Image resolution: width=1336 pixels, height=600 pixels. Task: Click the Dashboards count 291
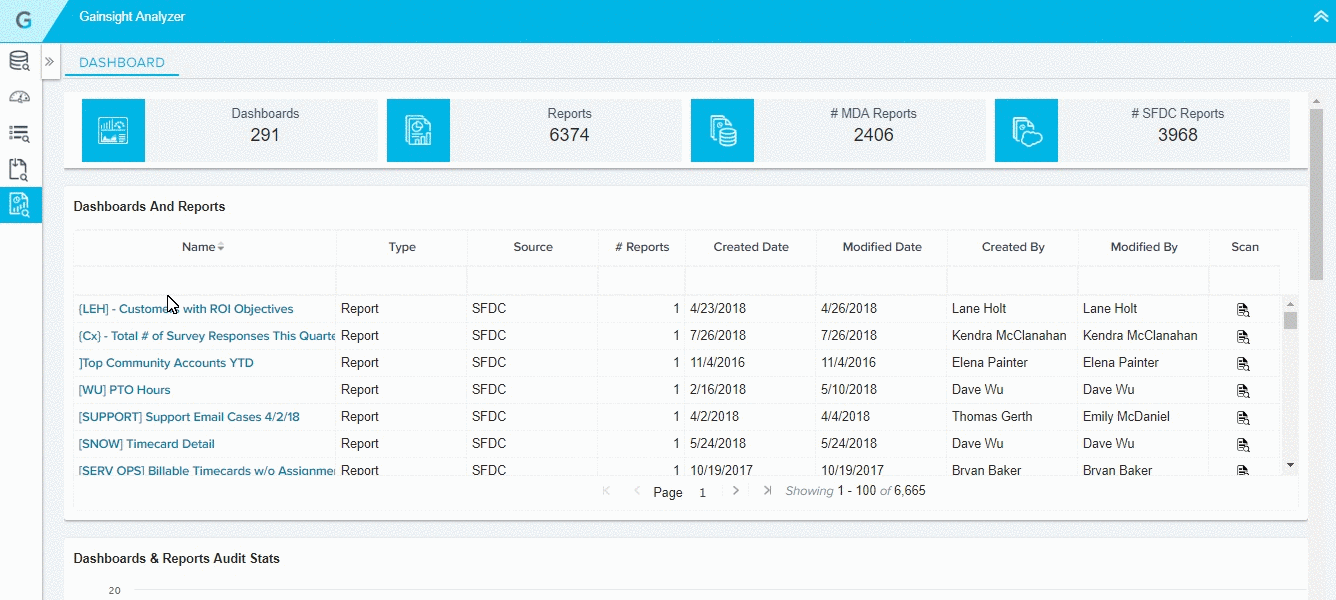[x=265, y=135]
